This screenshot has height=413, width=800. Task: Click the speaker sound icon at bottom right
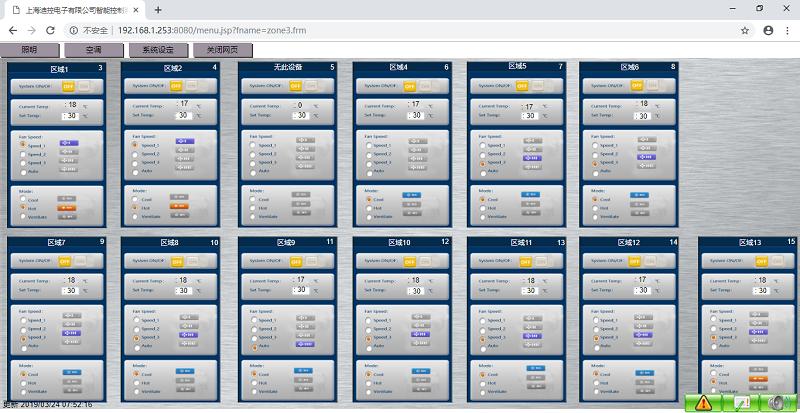[775, 402]
